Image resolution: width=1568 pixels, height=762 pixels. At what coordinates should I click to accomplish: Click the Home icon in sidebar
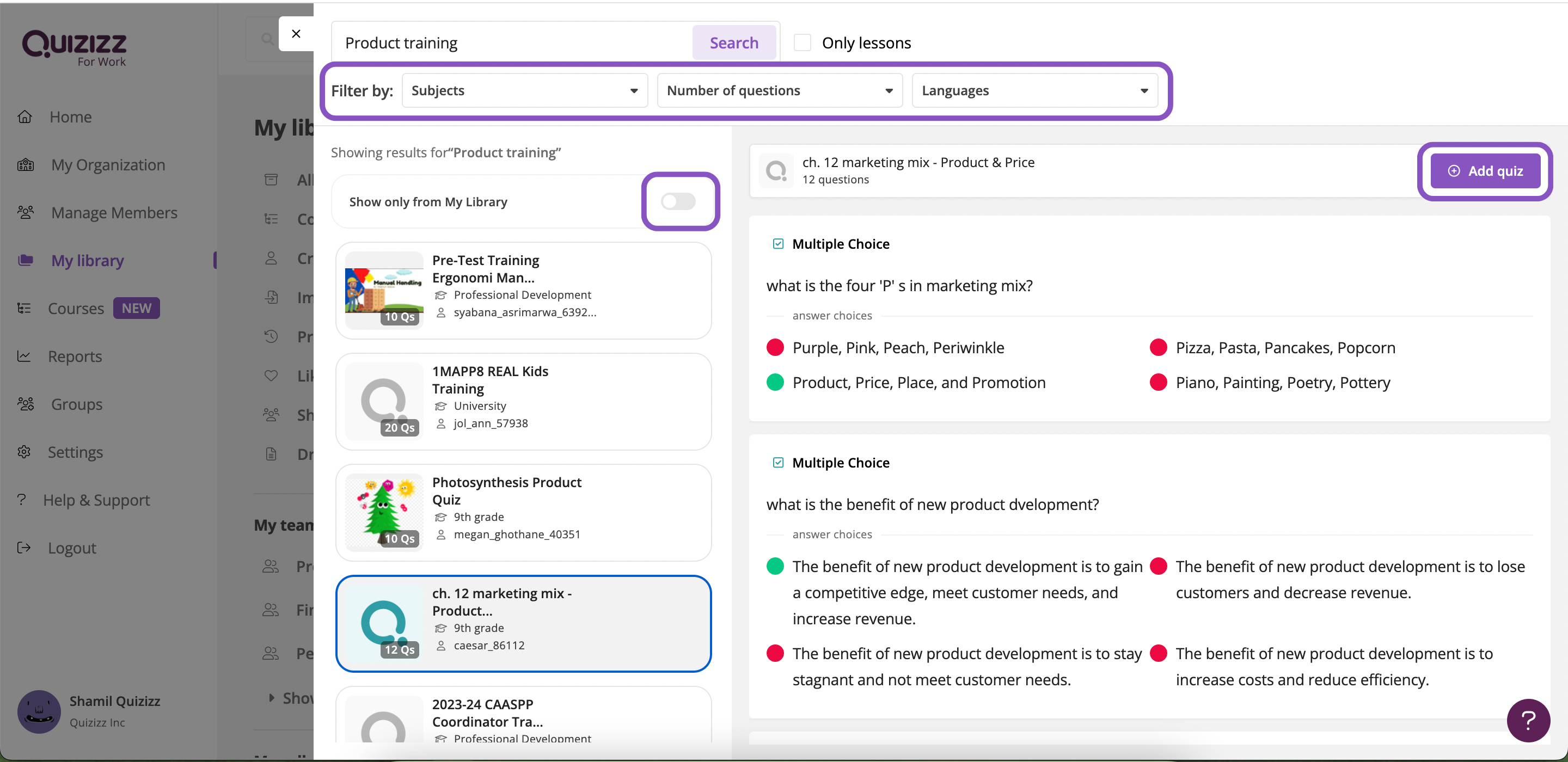tap(25, 116)
